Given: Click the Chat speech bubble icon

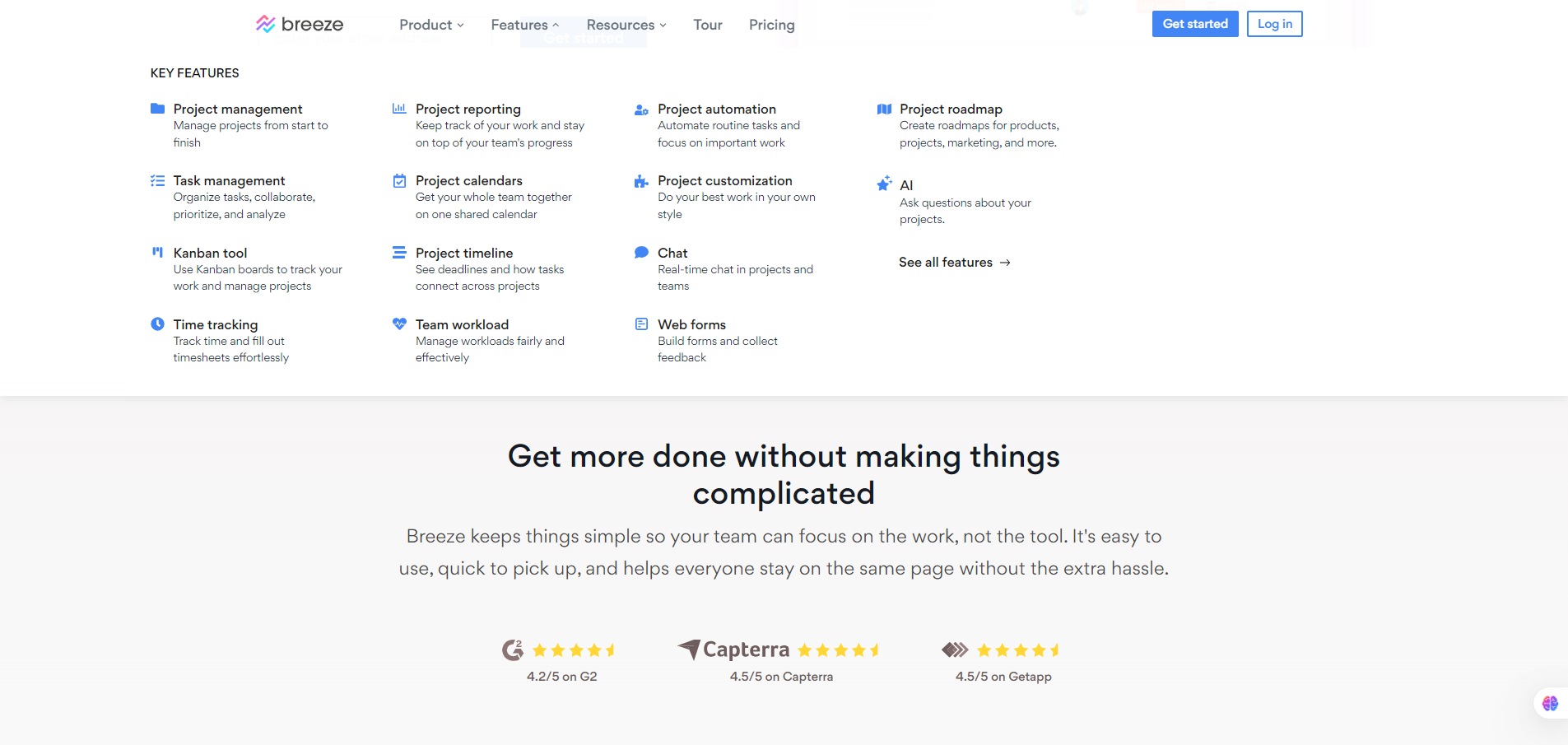Looking at the screenshot, I should pos(641,253).
